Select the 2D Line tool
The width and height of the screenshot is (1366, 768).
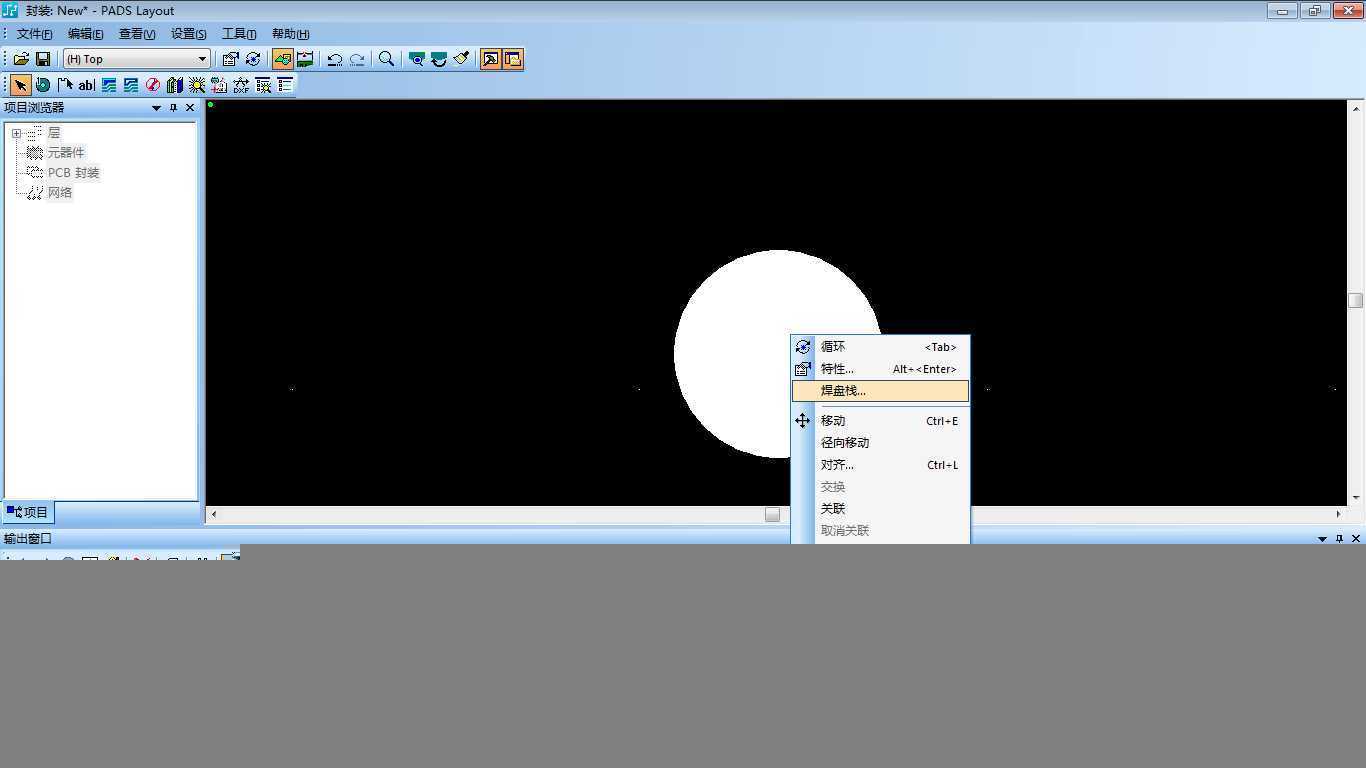point(65,85)
